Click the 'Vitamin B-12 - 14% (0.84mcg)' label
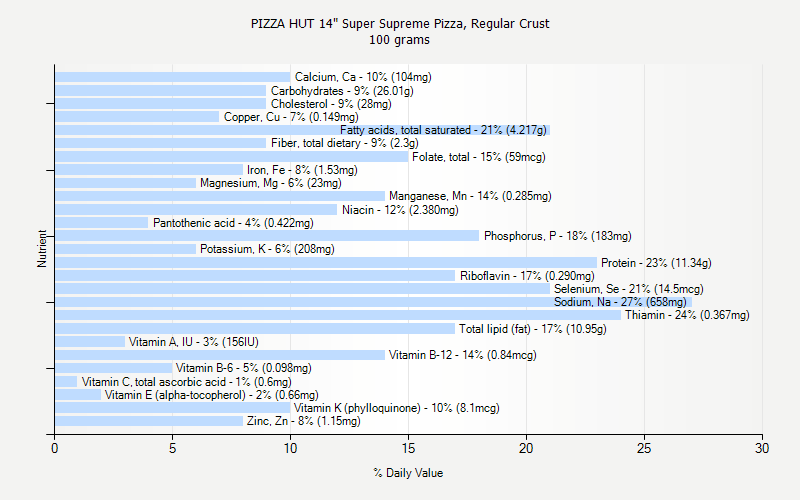The image size is (800, 500). pos(463,355)
